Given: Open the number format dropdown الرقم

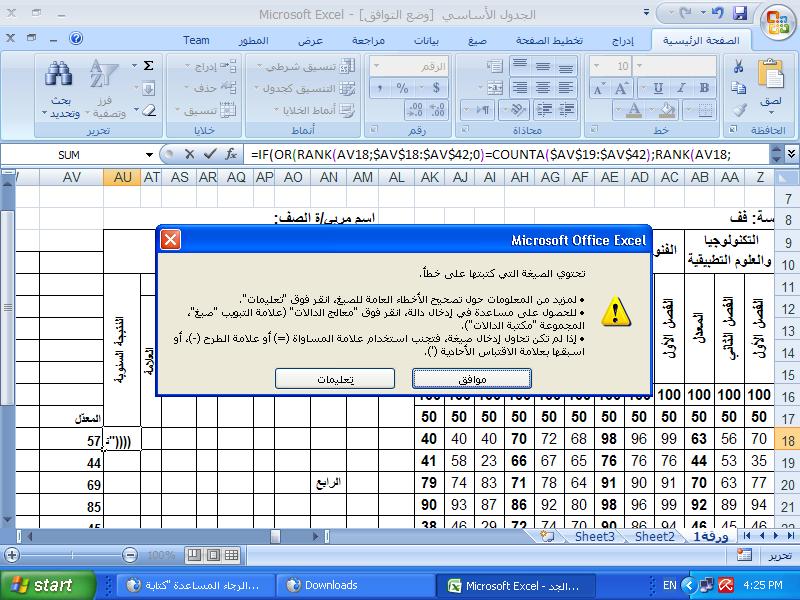Looking at the screenshot, I should [377, 66].
